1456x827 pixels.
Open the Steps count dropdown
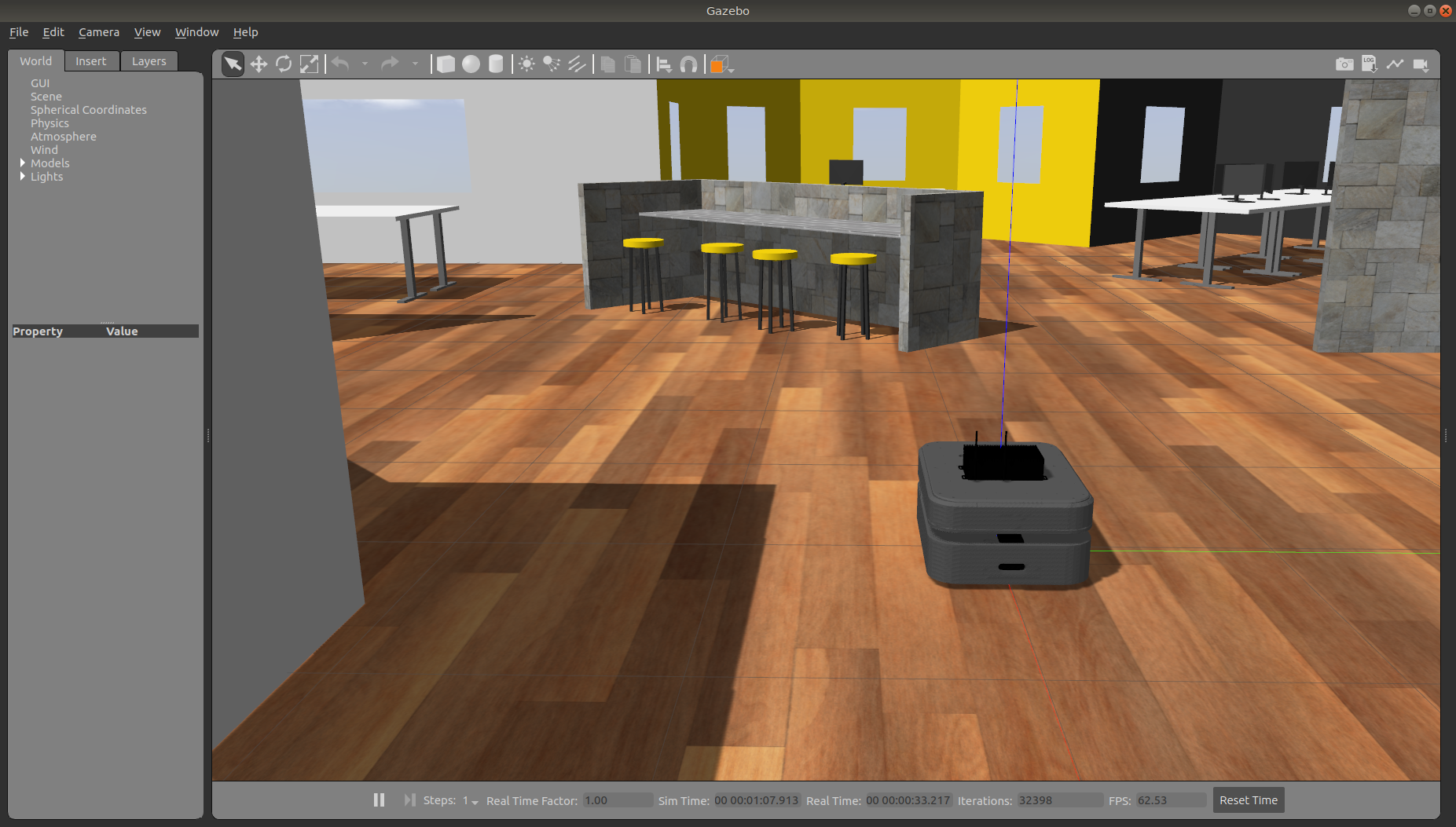[471, 801]
